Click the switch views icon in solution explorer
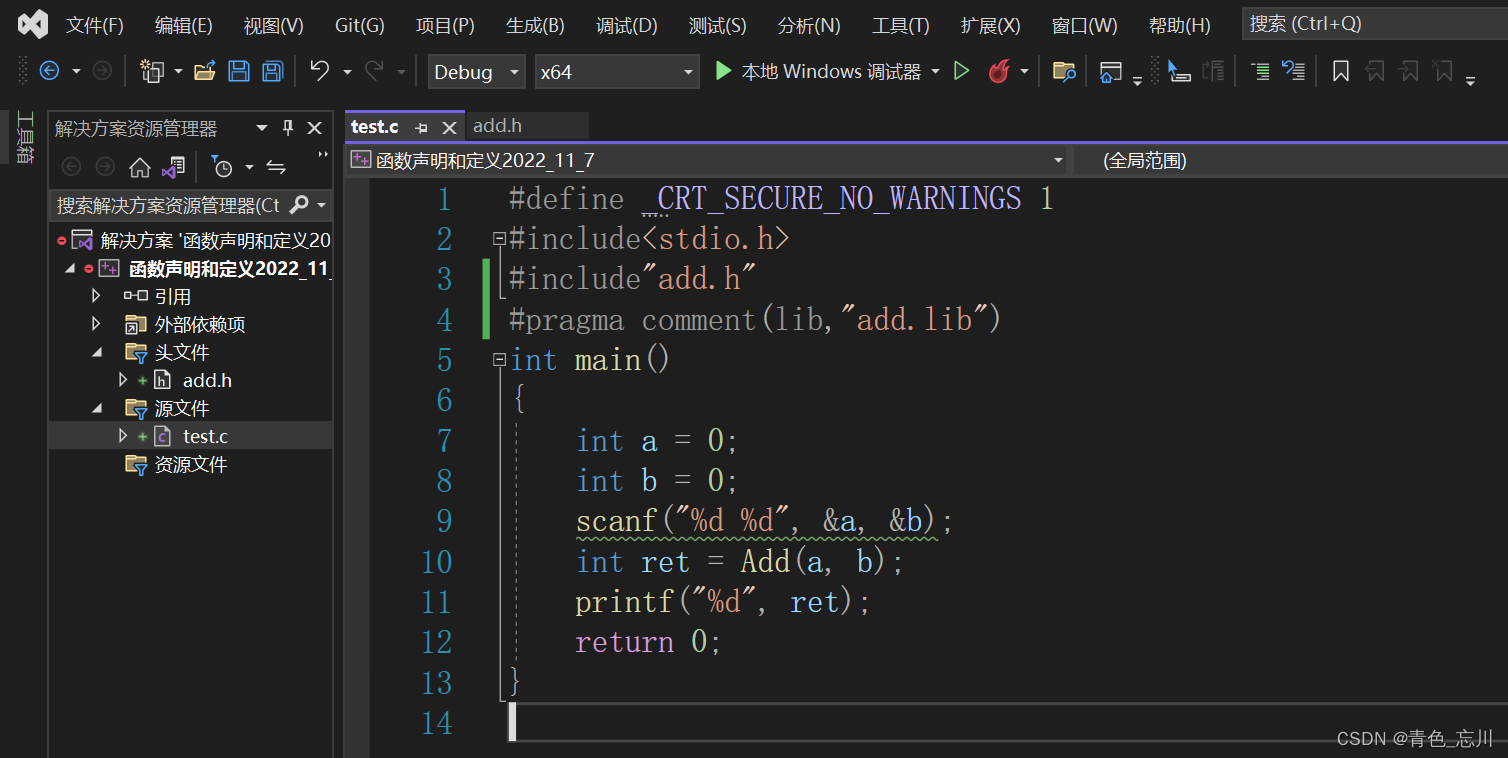1508x758 pixels. pyautogui.click(x=173, y=167)
